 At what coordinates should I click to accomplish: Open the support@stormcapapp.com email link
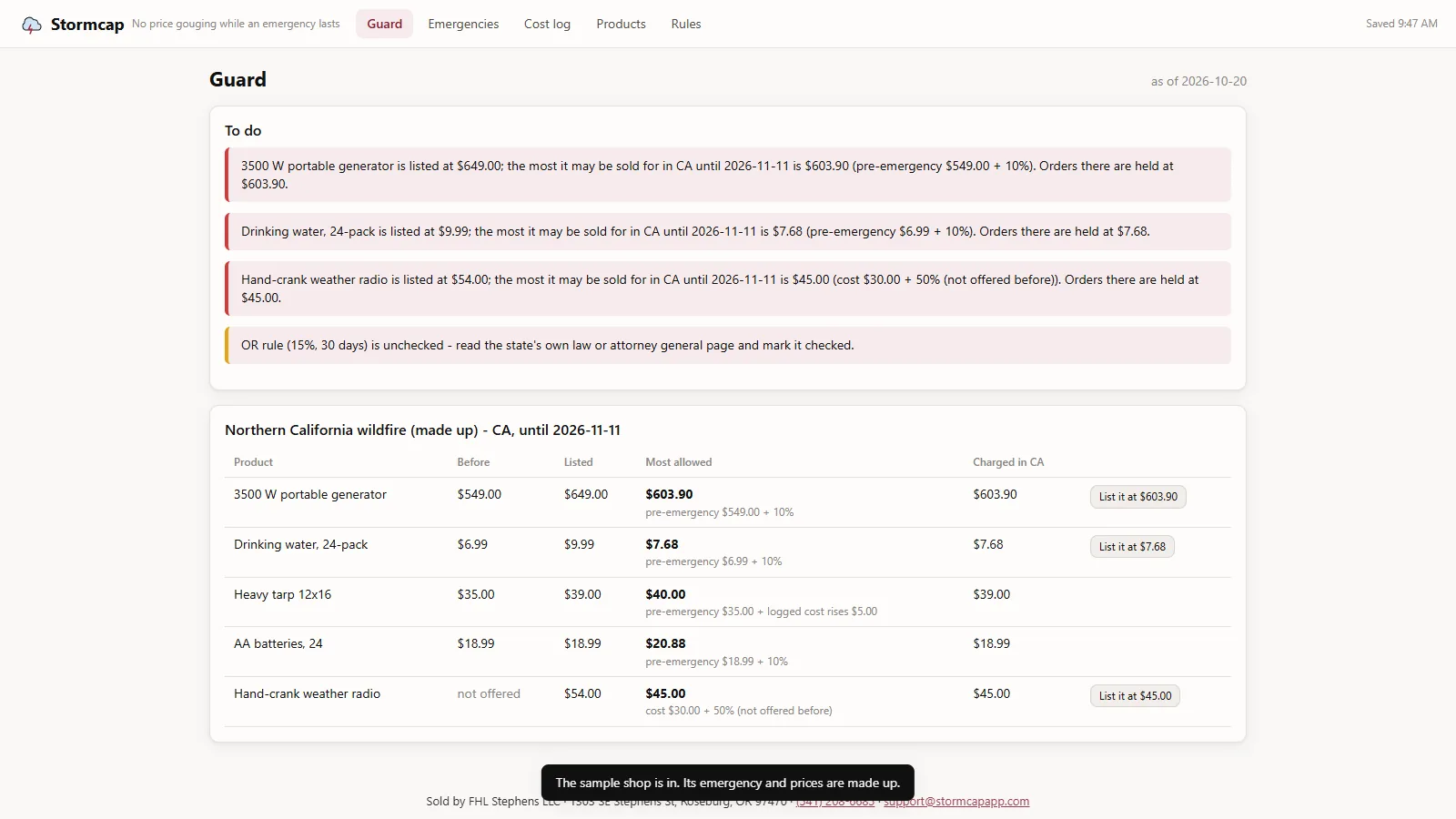(956, 802)
